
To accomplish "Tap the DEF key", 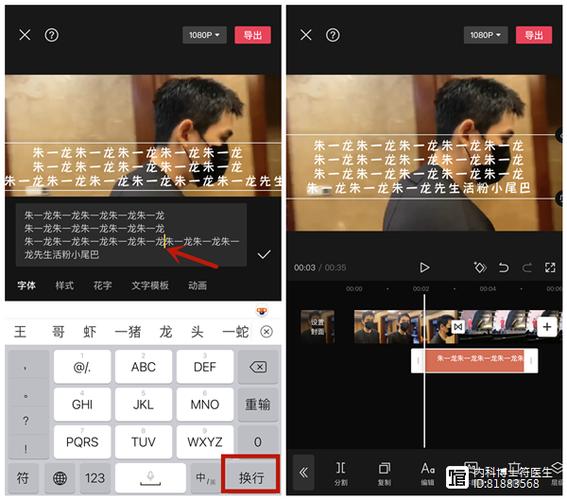I will [205, 367].
